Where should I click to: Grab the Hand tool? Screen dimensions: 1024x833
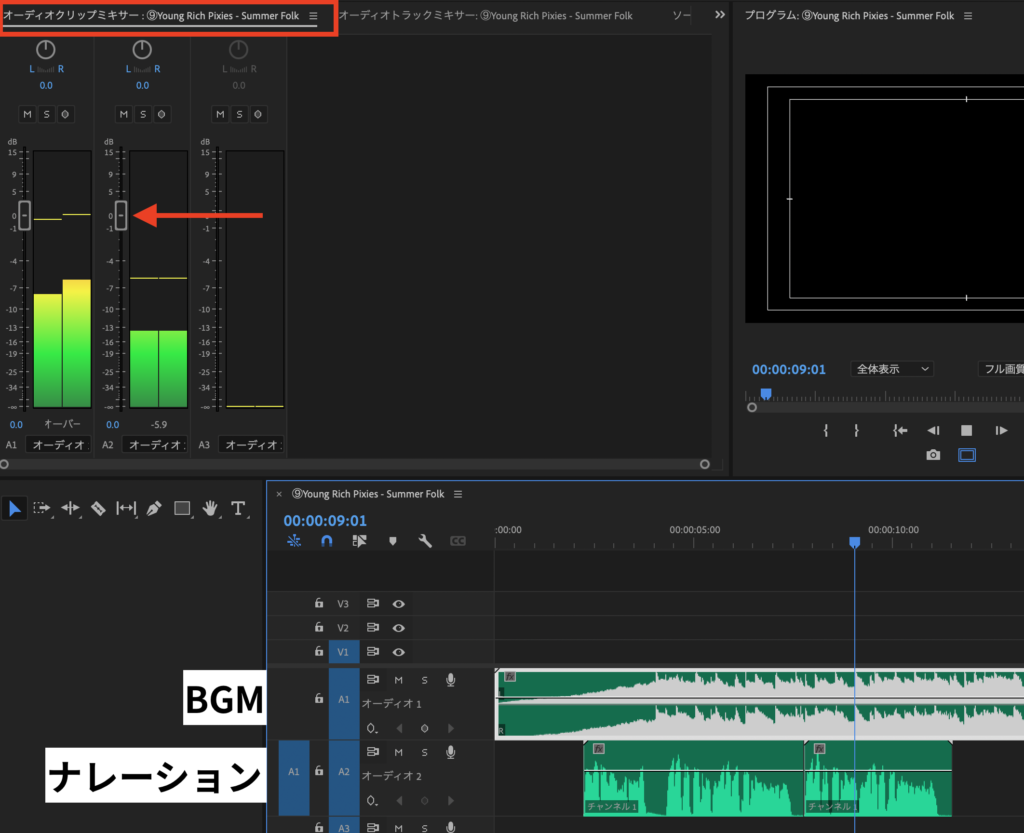coord(210,508)
